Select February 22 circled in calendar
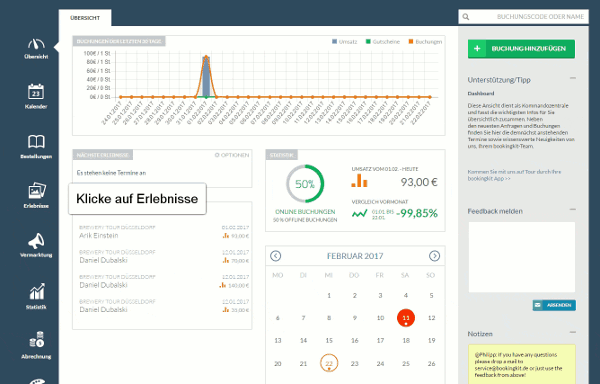Image resolution: width=600 pixels, height=384 pixels. pos(329,363)
